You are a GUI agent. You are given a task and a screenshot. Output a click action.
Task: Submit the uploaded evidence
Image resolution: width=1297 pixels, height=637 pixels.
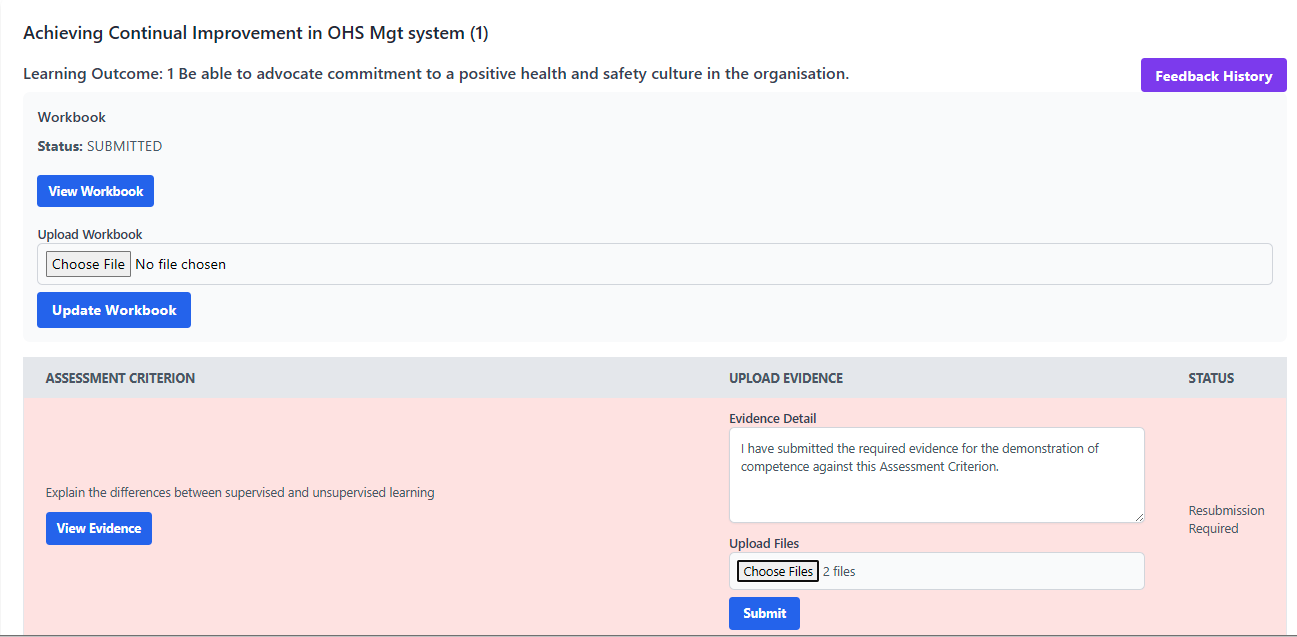point(764,613)
